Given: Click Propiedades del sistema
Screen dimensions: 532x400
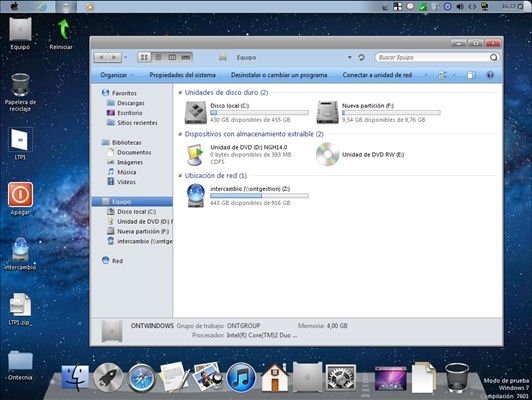Looking at the screenshot, I should coord(183,75).
